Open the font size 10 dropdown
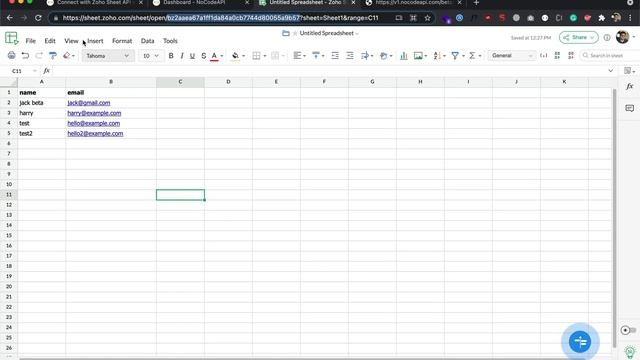 tap(151, 56)
